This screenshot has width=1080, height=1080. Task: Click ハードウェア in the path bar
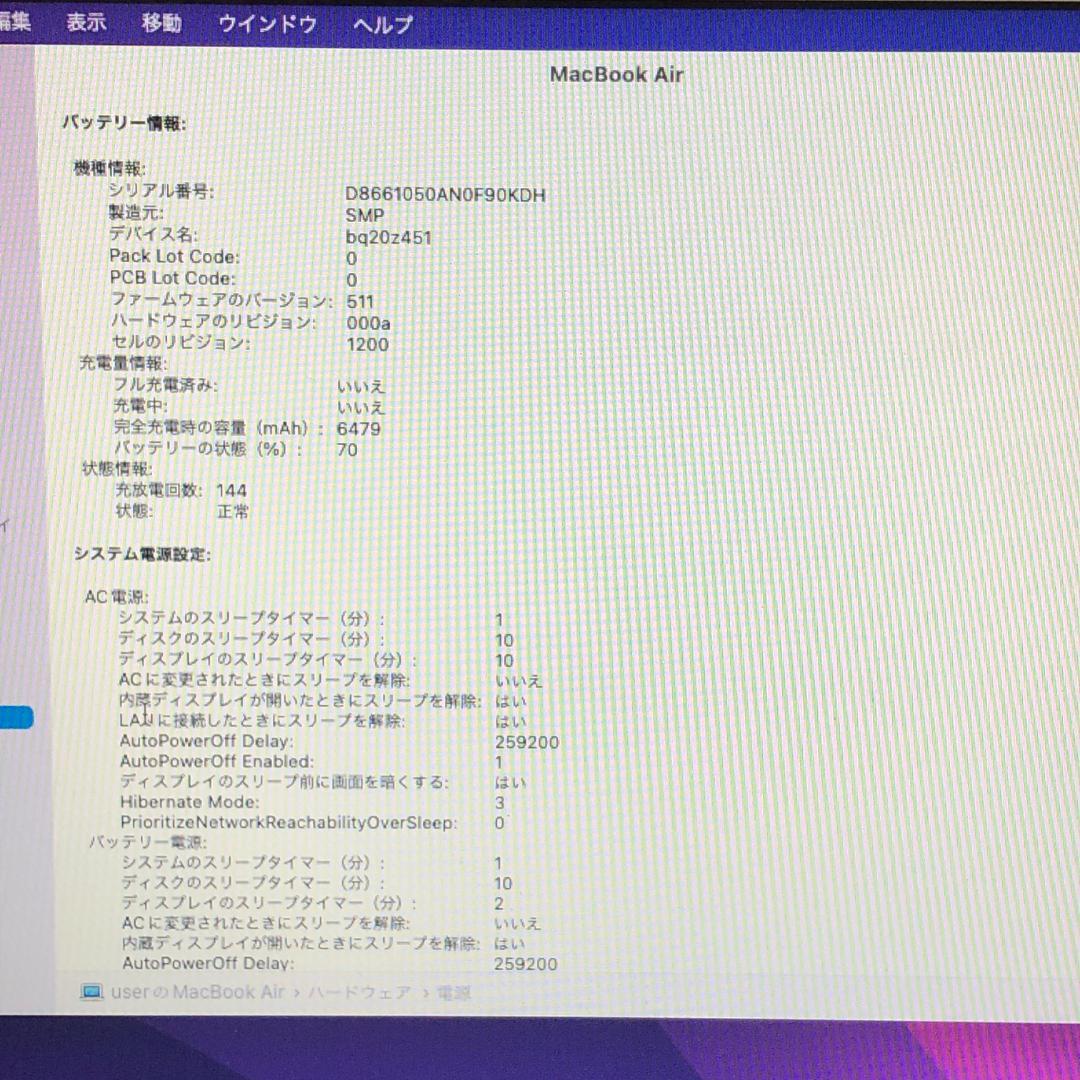[359, 993]
